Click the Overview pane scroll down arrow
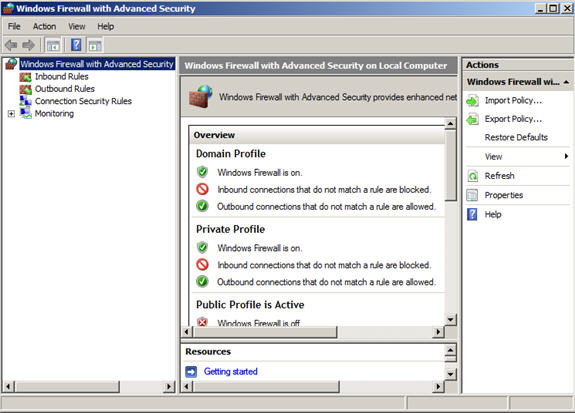The height and width of the screenshot is (413, 575). click(x=450, y=319)
